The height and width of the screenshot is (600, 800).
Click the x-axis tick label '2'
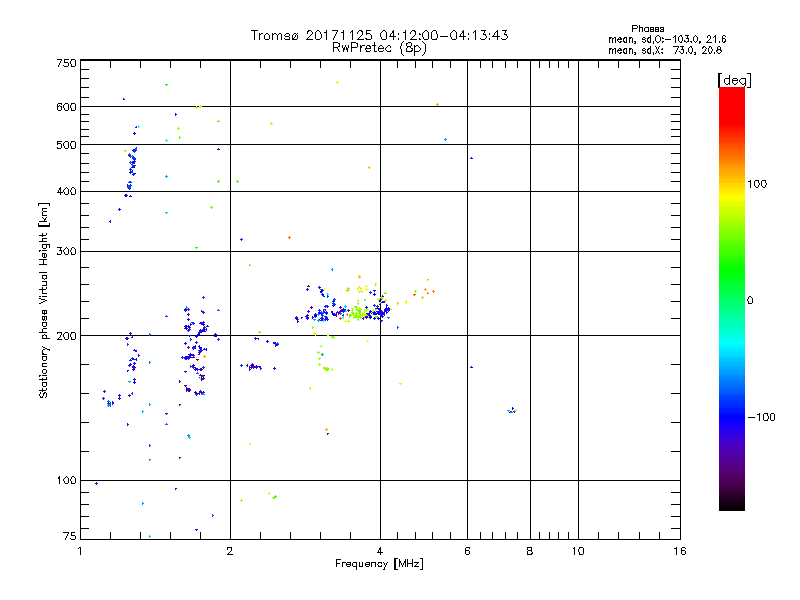[230, 551]
